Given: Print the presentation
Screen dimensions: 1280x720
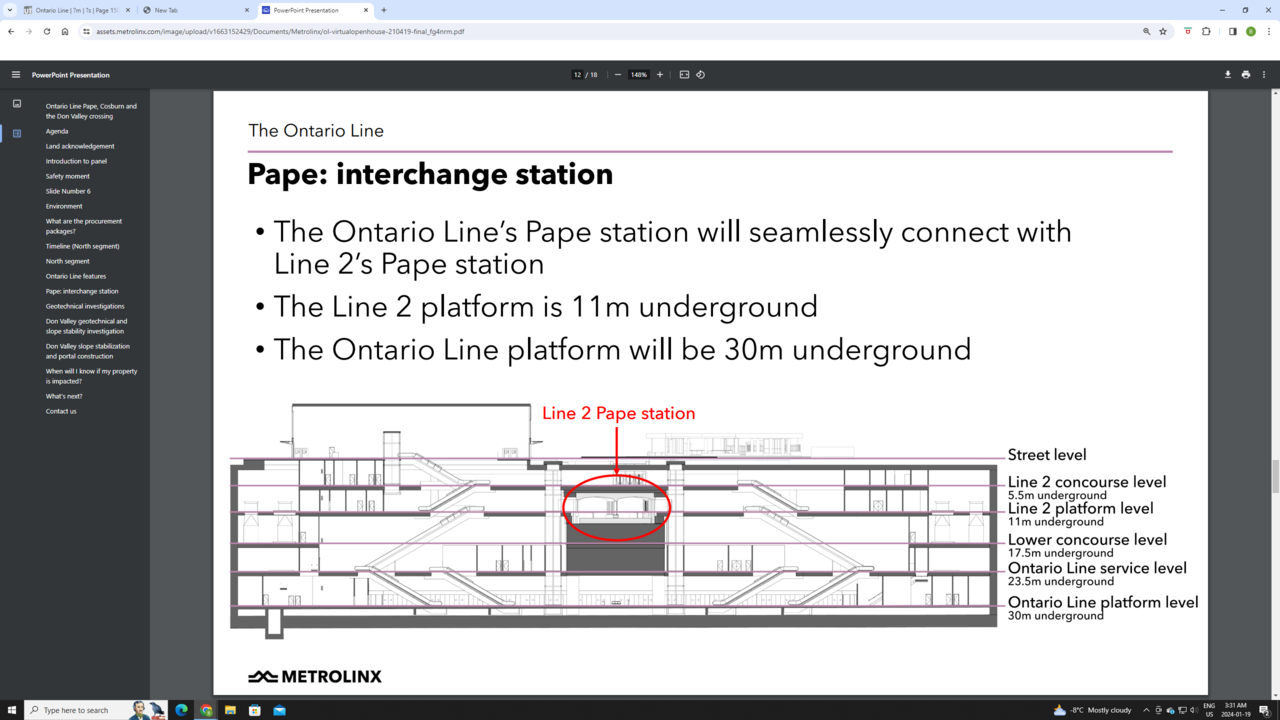Looking at the screenshot, I should [1247, 74].
